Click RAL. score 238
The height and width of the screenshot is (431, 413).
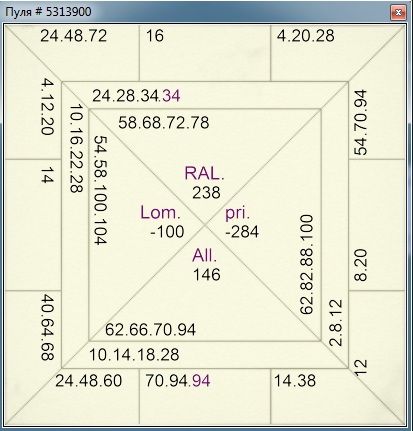tap(206, 193)
